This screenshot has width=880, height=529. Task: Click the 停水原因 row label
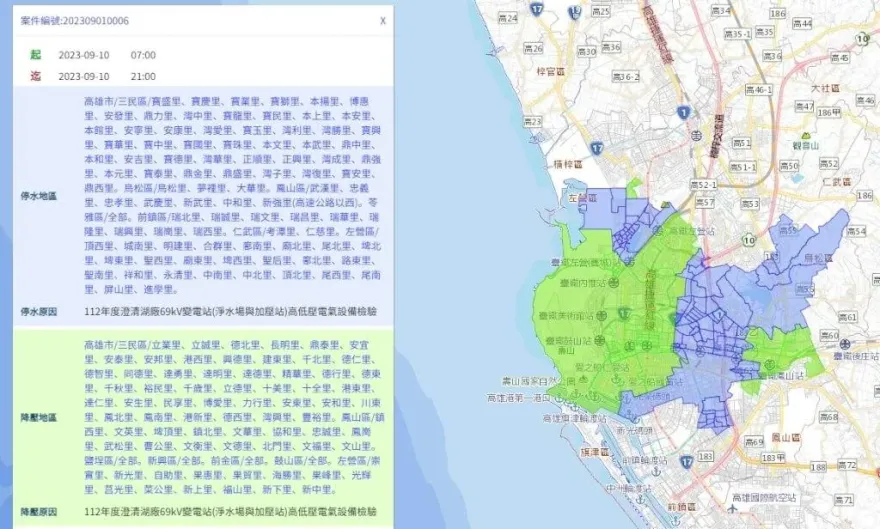(x=39, y=311)
